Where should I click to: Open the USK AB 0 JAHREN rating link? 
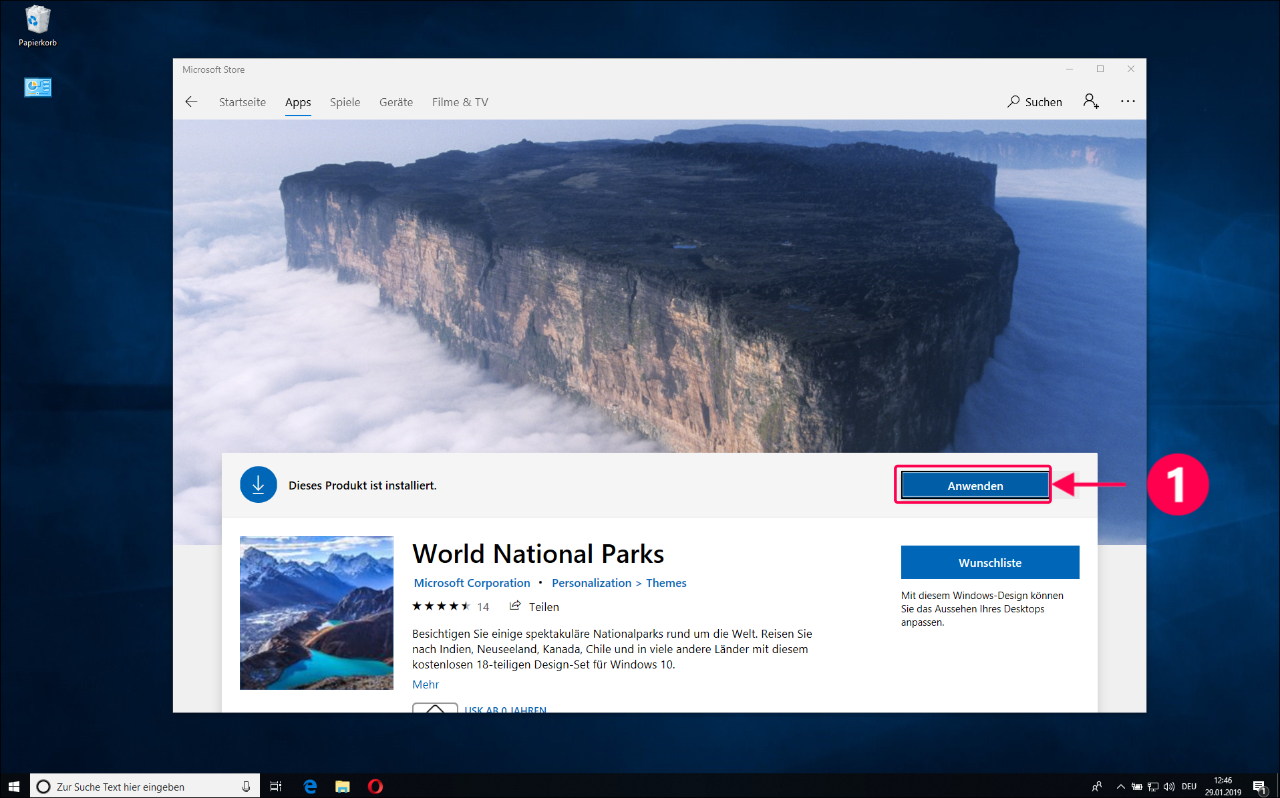pyautogui.click(x=505, y=709)
